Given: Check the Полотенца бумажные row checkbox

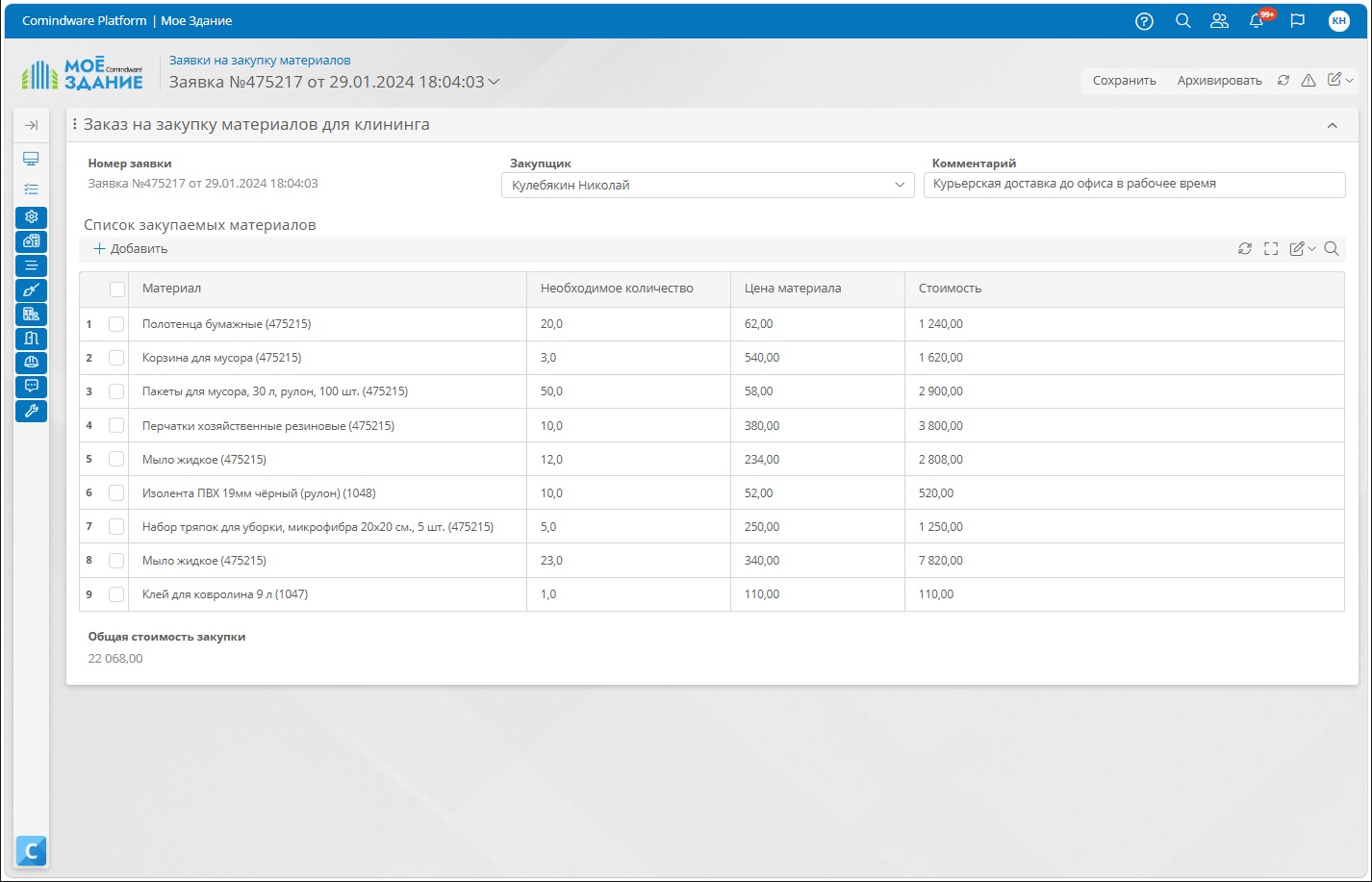Looking at the screenshot, I should (x=116, y=325).
